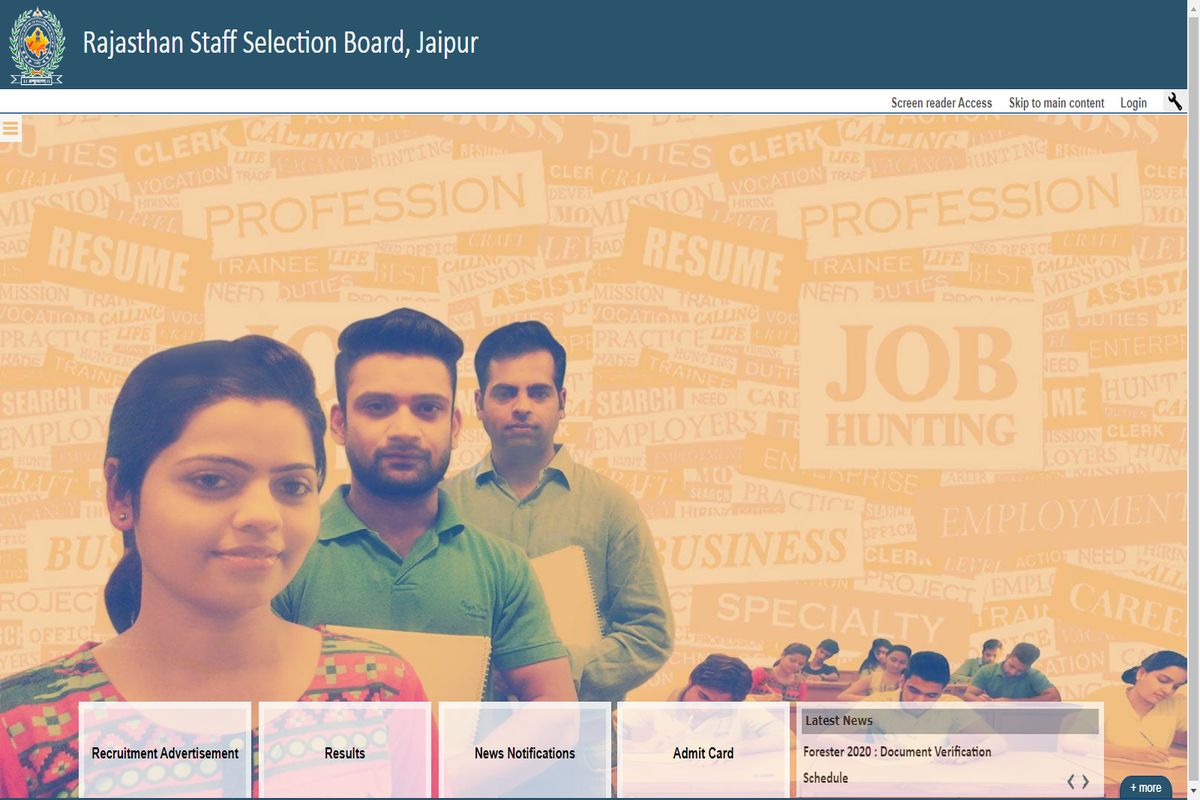Select Skip to main content
This screenshot has height=800, width=1200.
pos(1056,102)
